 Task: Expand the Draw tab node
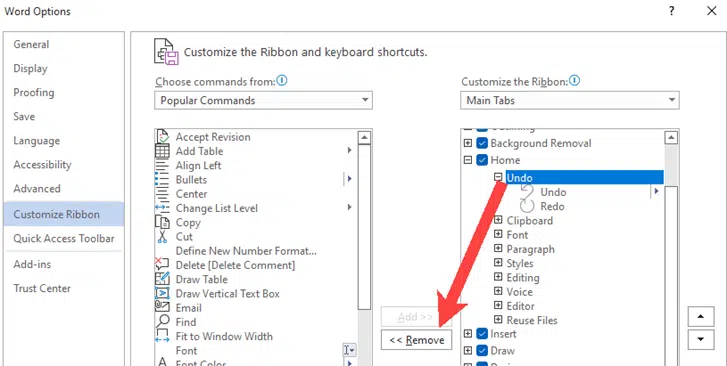click(468, 351)
